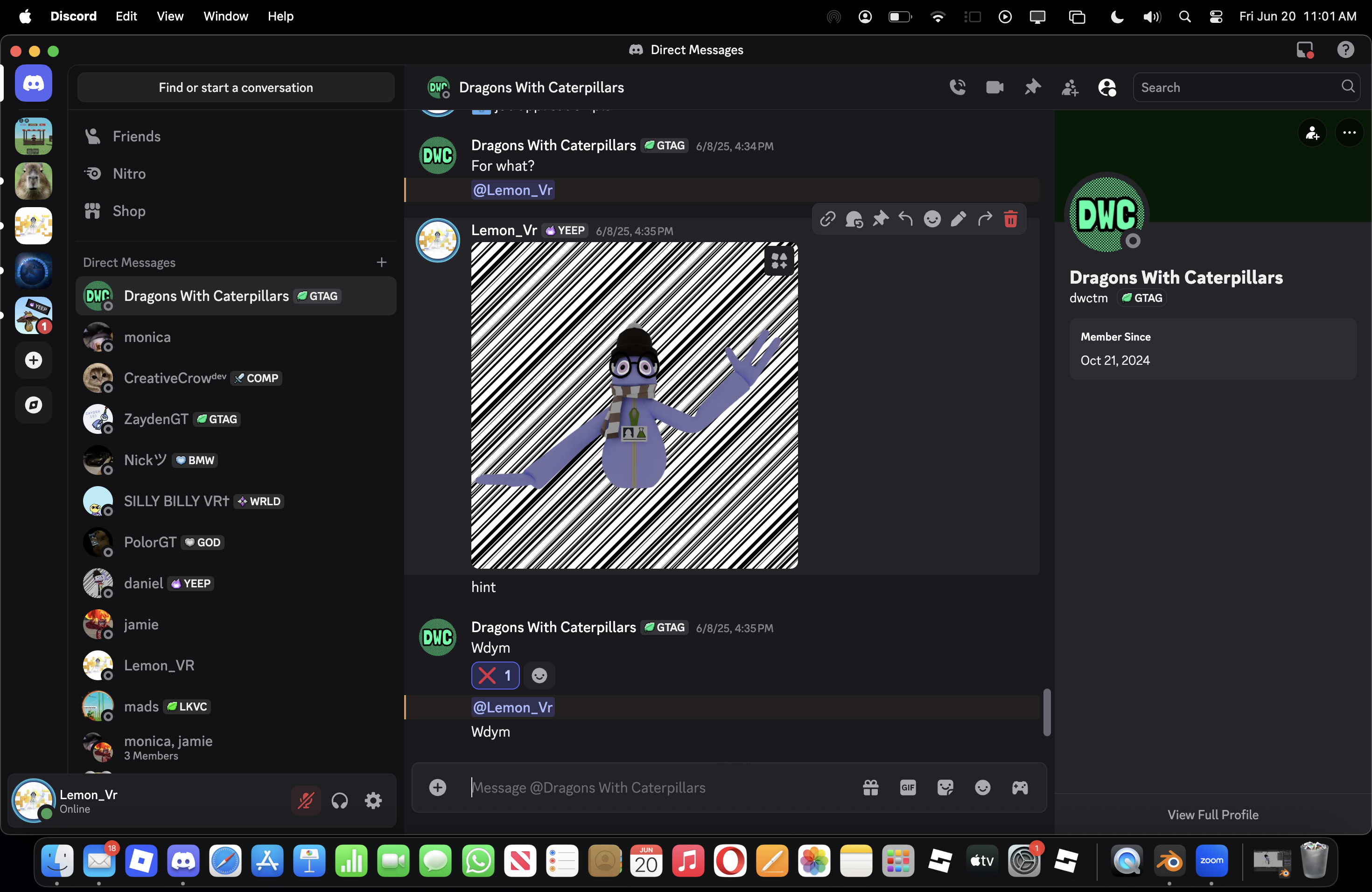The height and width of the screenshot is (892, 1372).
Task: Open the View menu in the menu bar
Action: coord(170,16)
